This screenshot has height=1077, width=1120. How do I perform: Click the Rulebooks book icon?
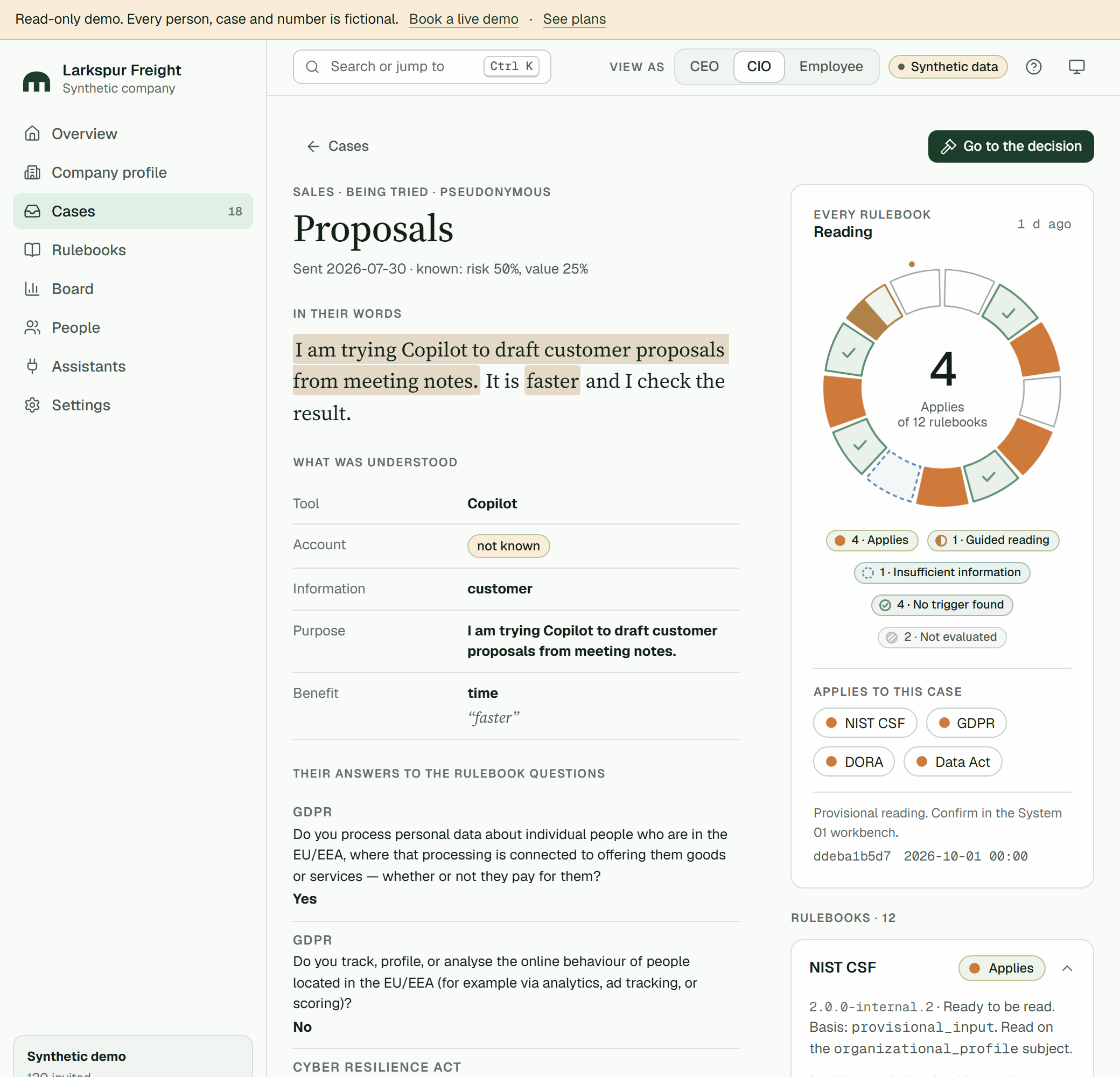[x=32, y=250]
